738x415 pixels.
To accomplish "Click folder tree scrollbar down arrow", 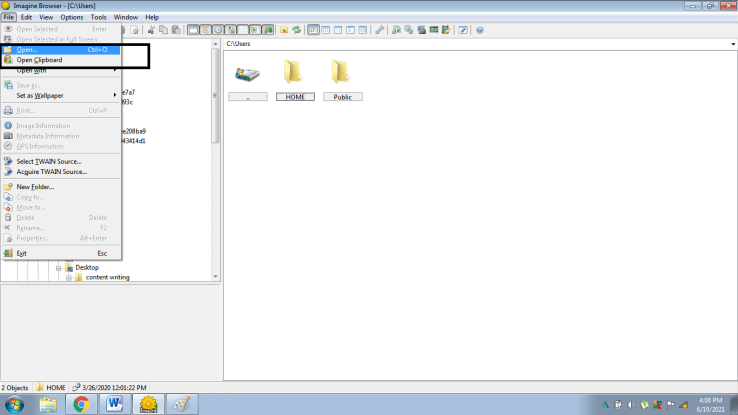I will click(x=216, y=277).
